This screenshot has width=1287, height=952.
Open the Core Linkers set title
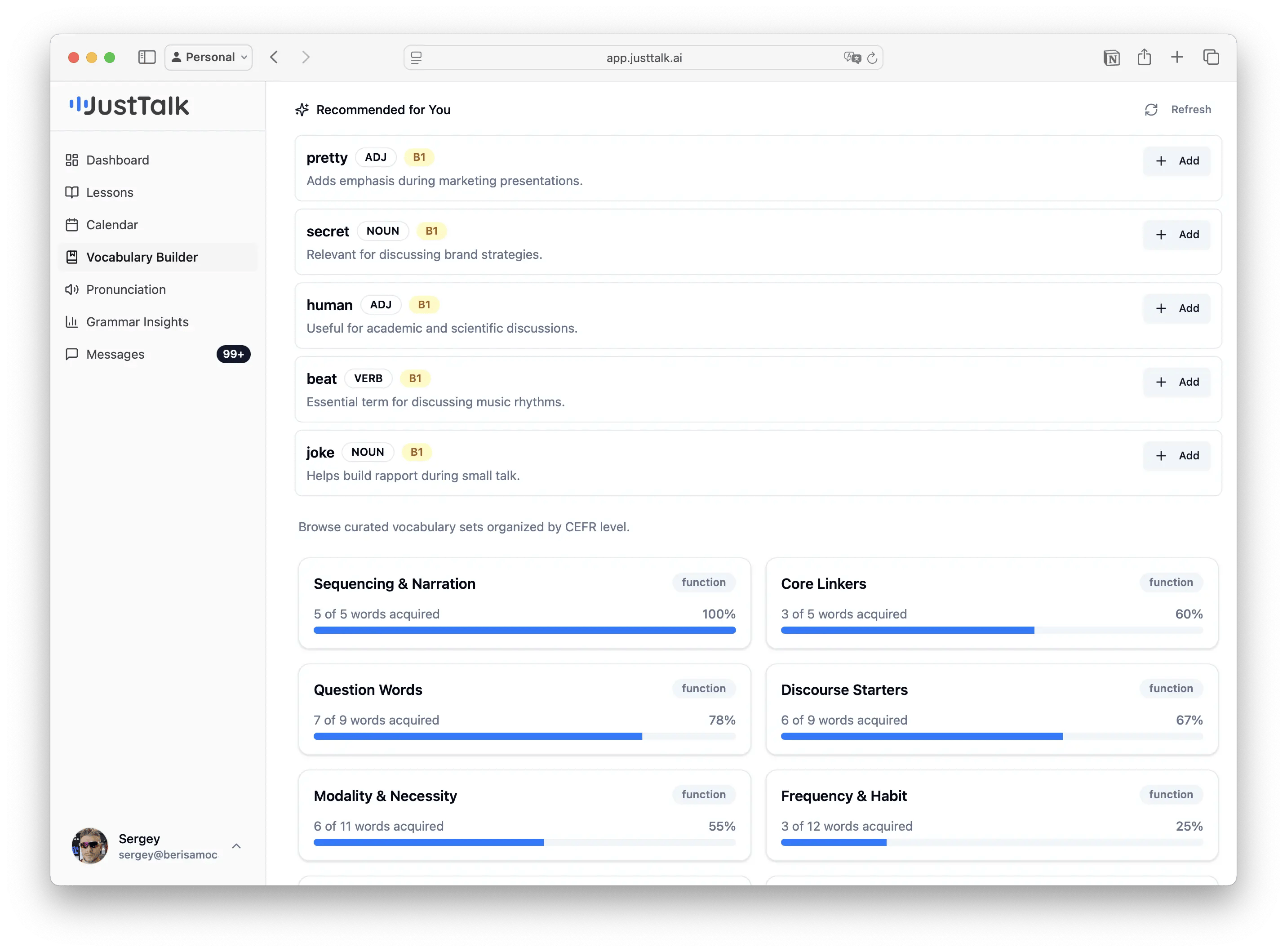click(823, 584)
